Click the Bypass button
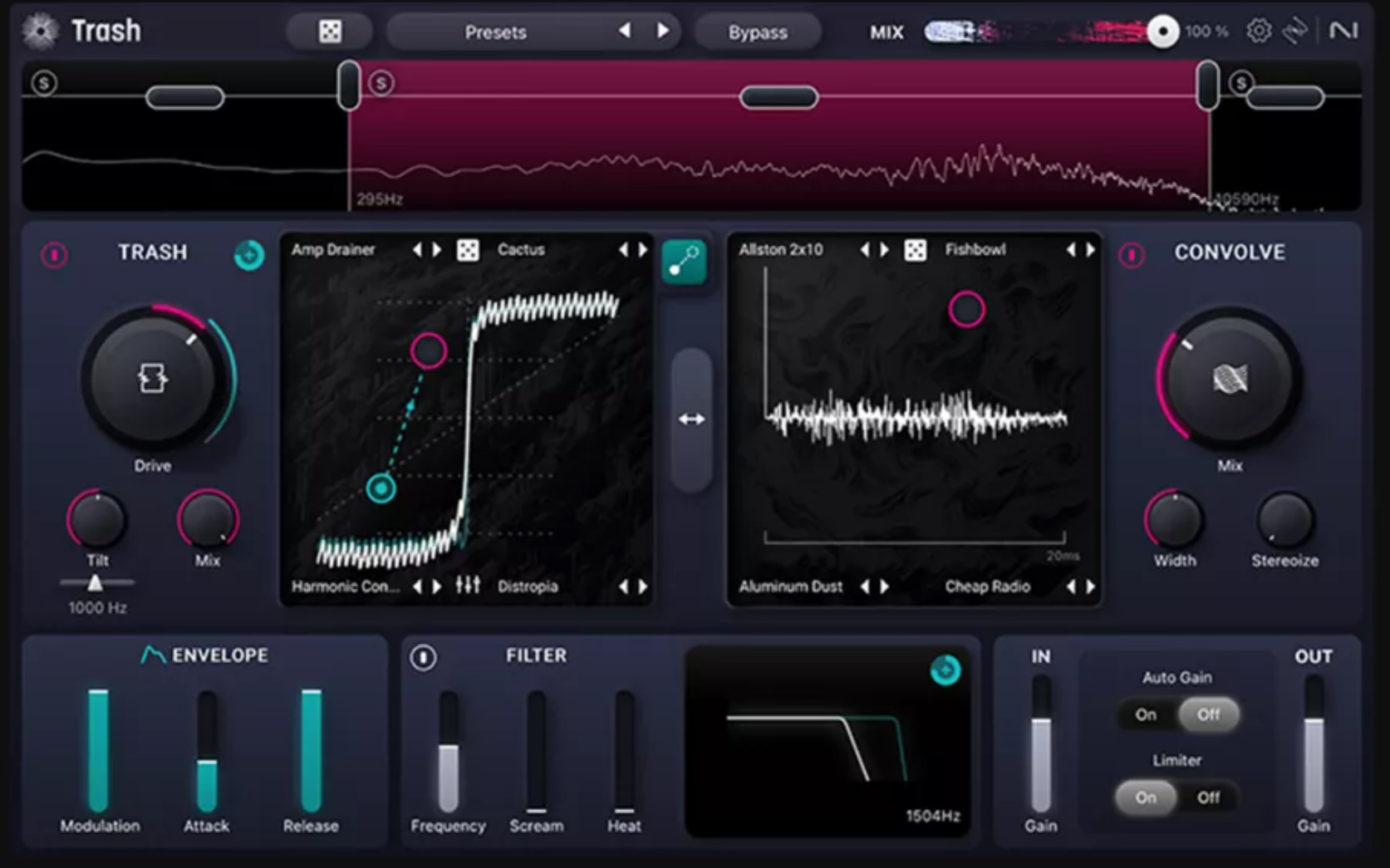 [758, 32]
